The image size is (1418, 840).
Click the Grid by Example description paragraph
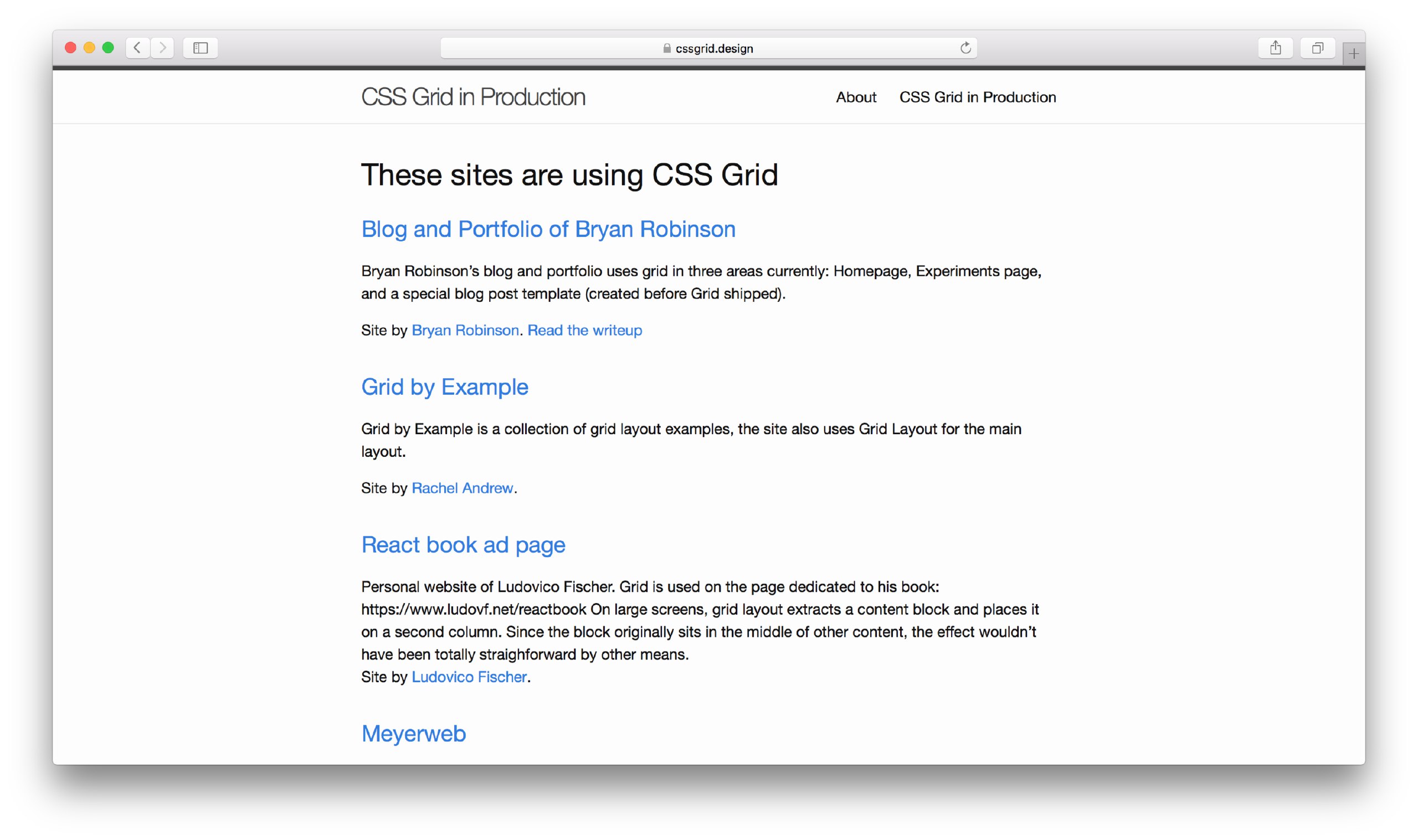coord(691,440)
